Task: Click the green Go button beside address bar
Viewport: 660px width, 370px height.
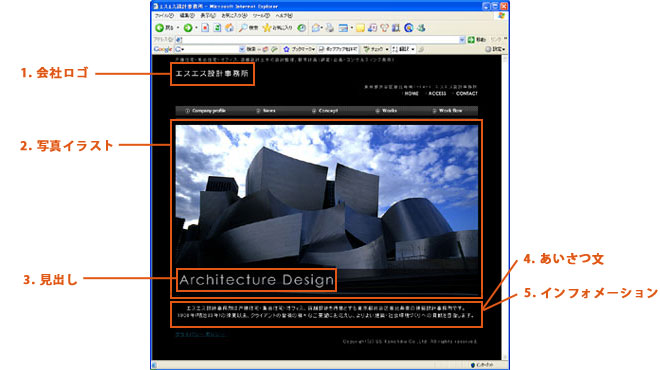Action: point(471,40)
